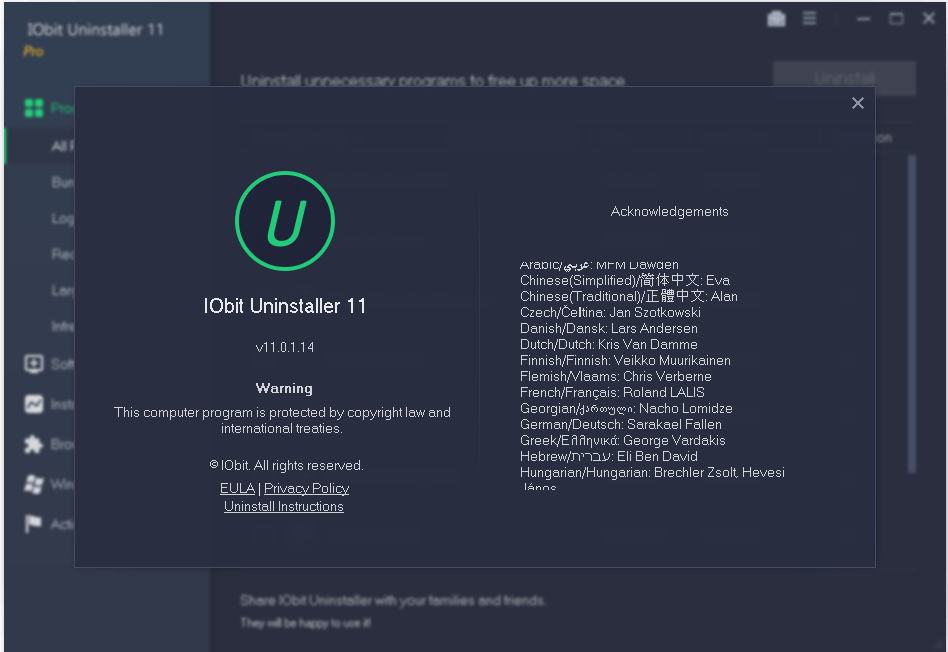Click the Czech Jan Szotkowski credit line
The image size is (948, 652).
coord(610,312)
